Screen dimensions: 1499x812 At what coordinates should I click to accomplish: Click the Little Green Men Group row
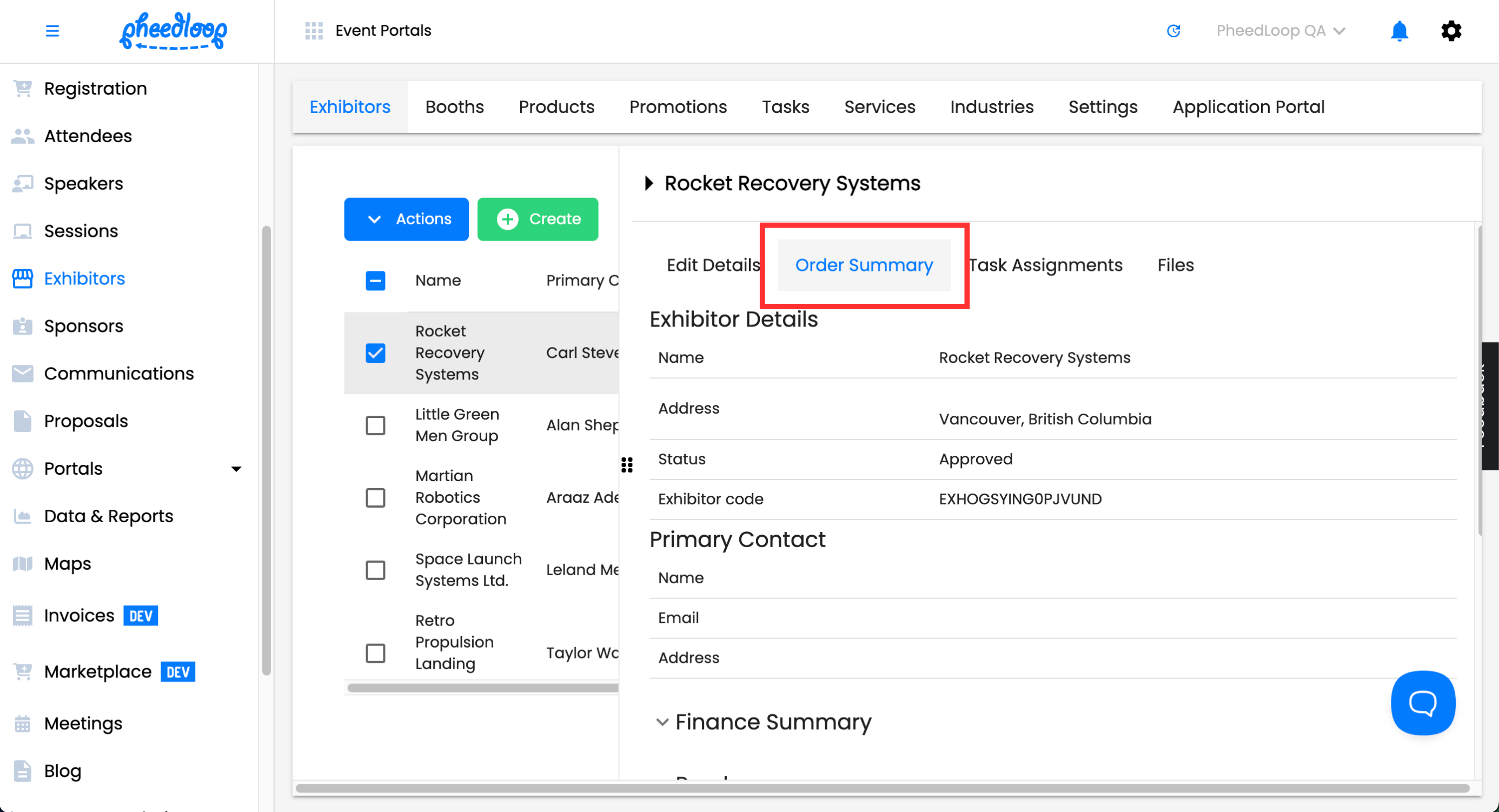[481, 426]
